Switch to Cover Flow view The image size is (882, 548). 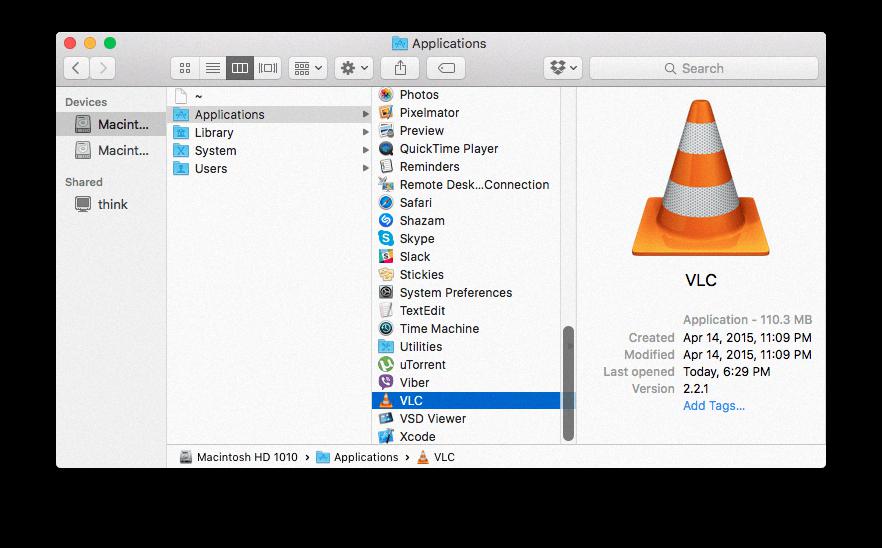[x=268, y=68]
